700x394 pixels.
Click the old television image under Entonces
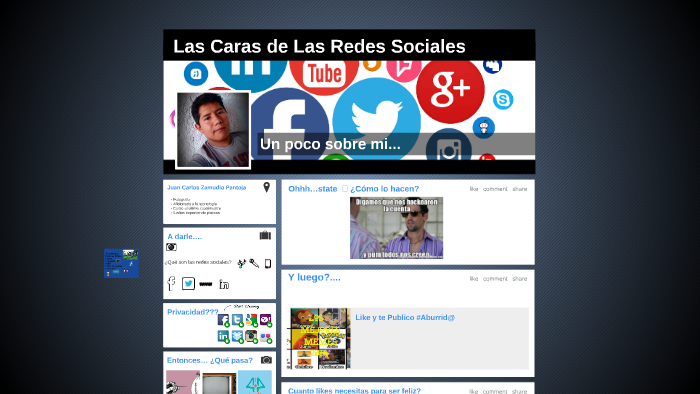point(219,384)
